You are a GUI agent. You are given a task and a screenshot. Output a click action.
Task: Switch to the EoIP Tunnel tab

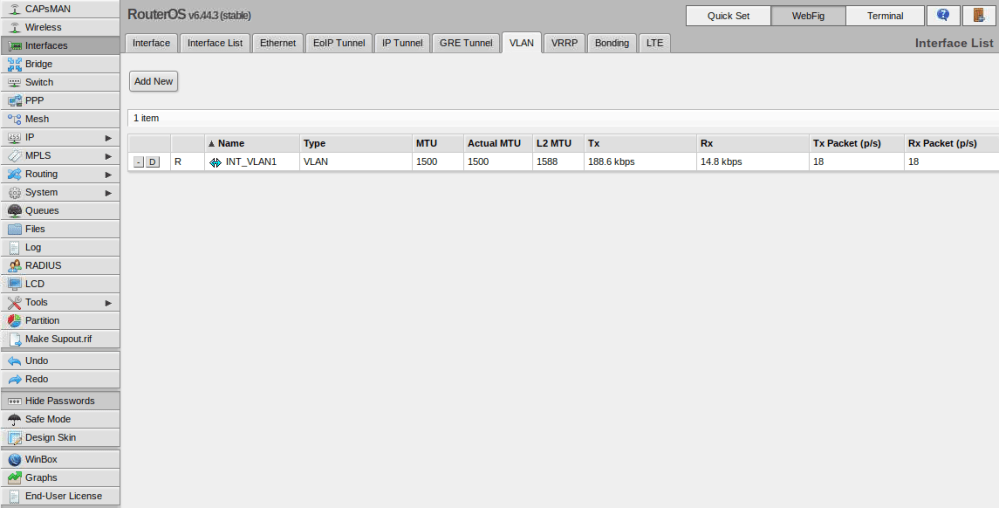pos(339,43)
